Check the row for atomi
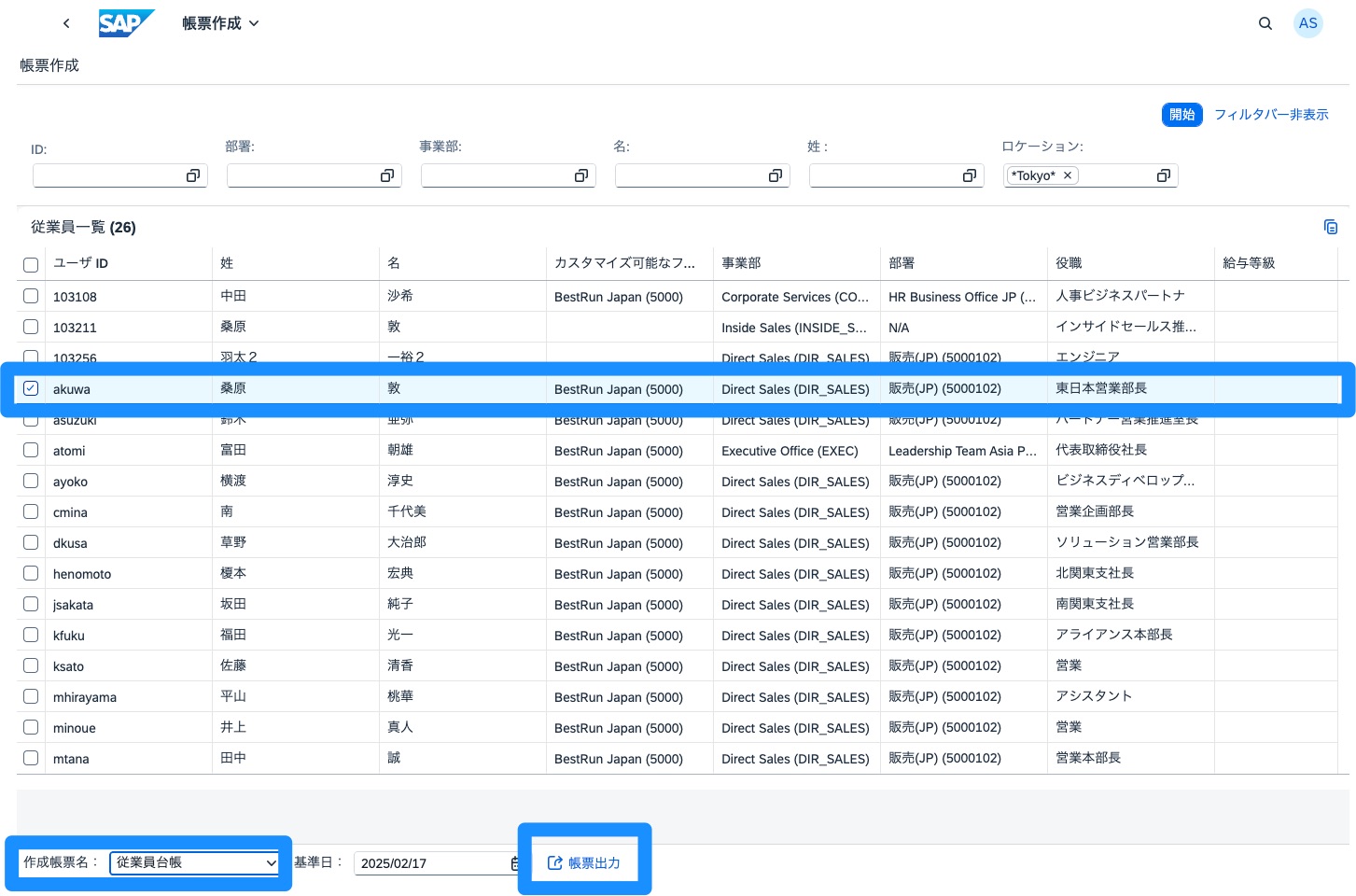1356x896 pixels. [31, 450]
